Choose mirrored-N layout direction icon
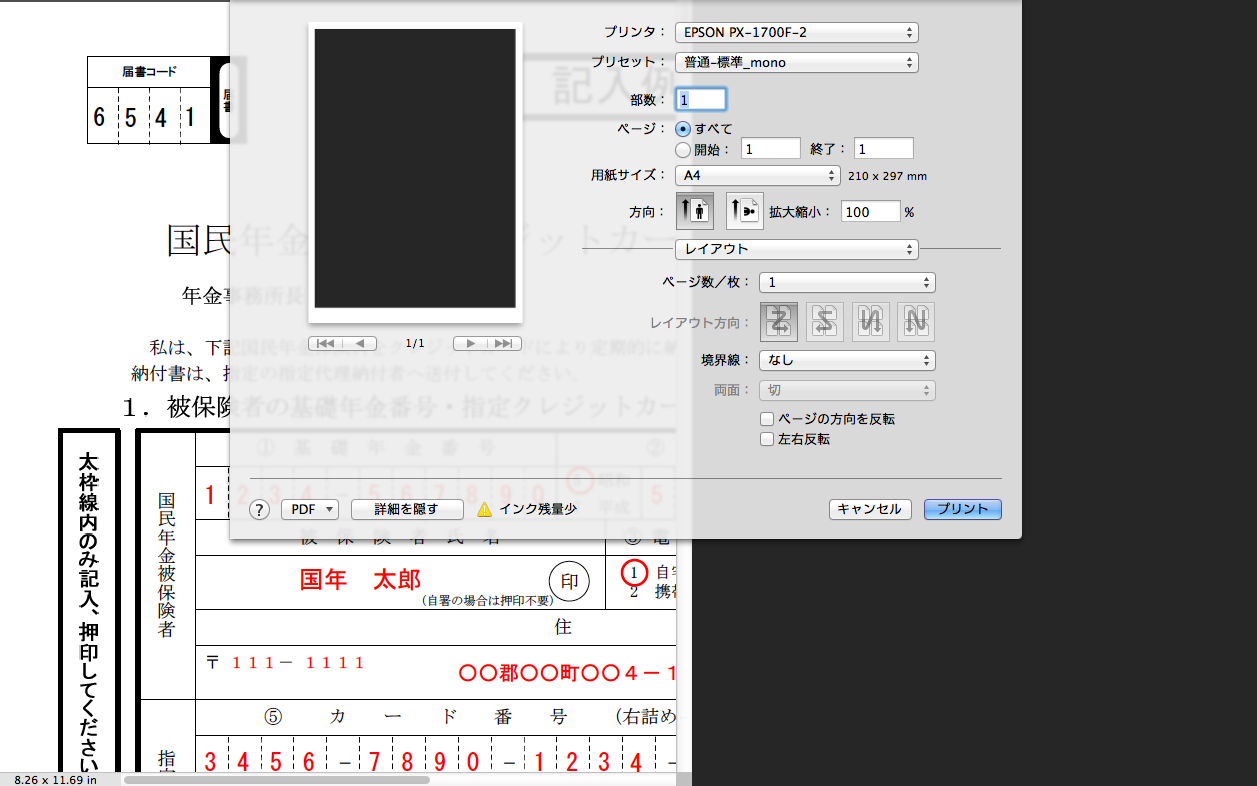Screen dimensions: 1257x786 (871, 322)
